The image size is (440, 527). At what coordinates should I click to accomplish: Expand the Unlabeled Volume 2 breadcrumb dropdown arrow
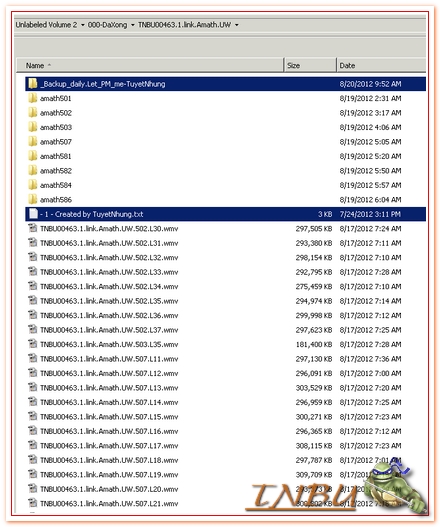point(83,25)
